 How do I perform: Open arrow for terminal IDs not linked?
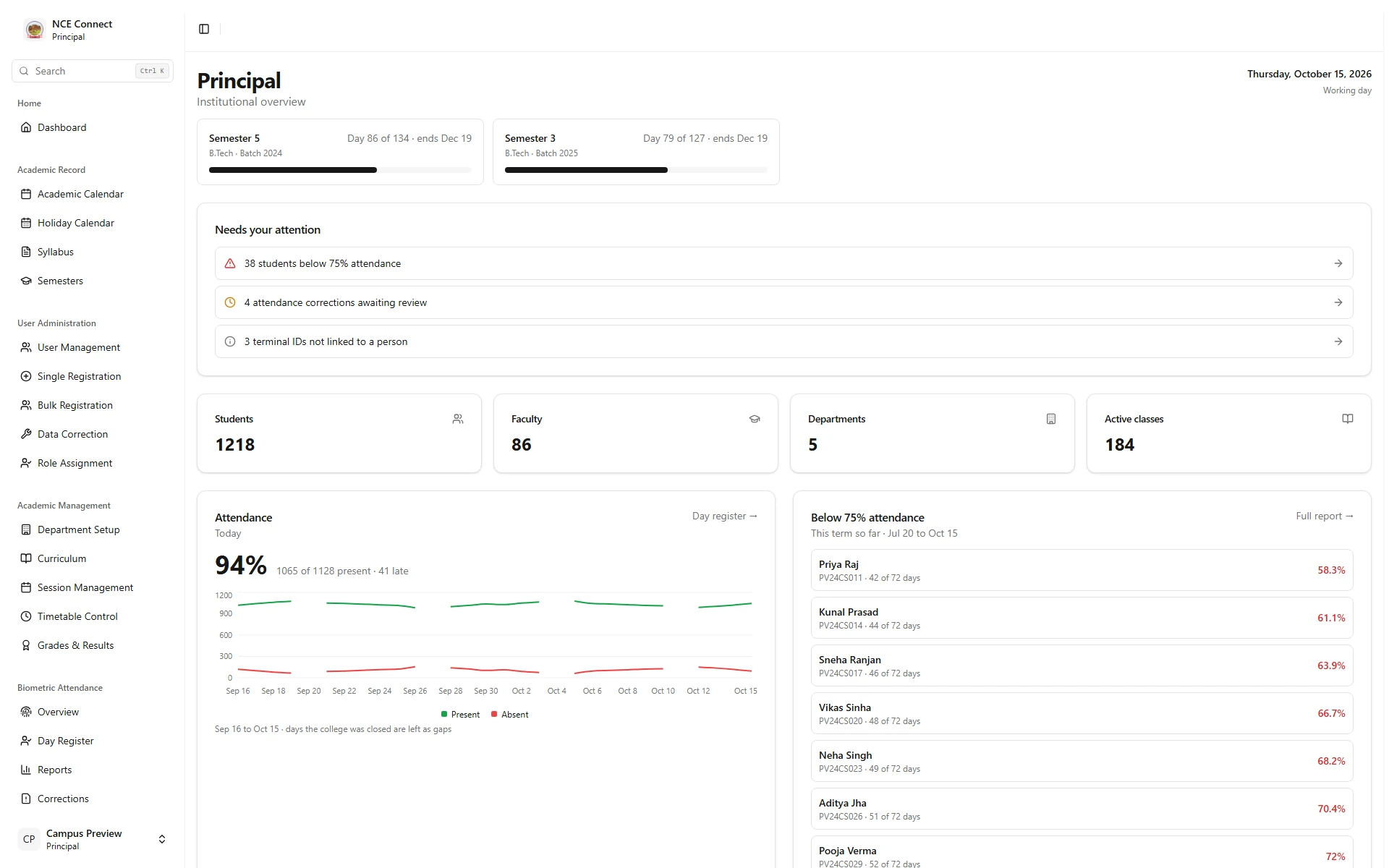[1338, 341]
